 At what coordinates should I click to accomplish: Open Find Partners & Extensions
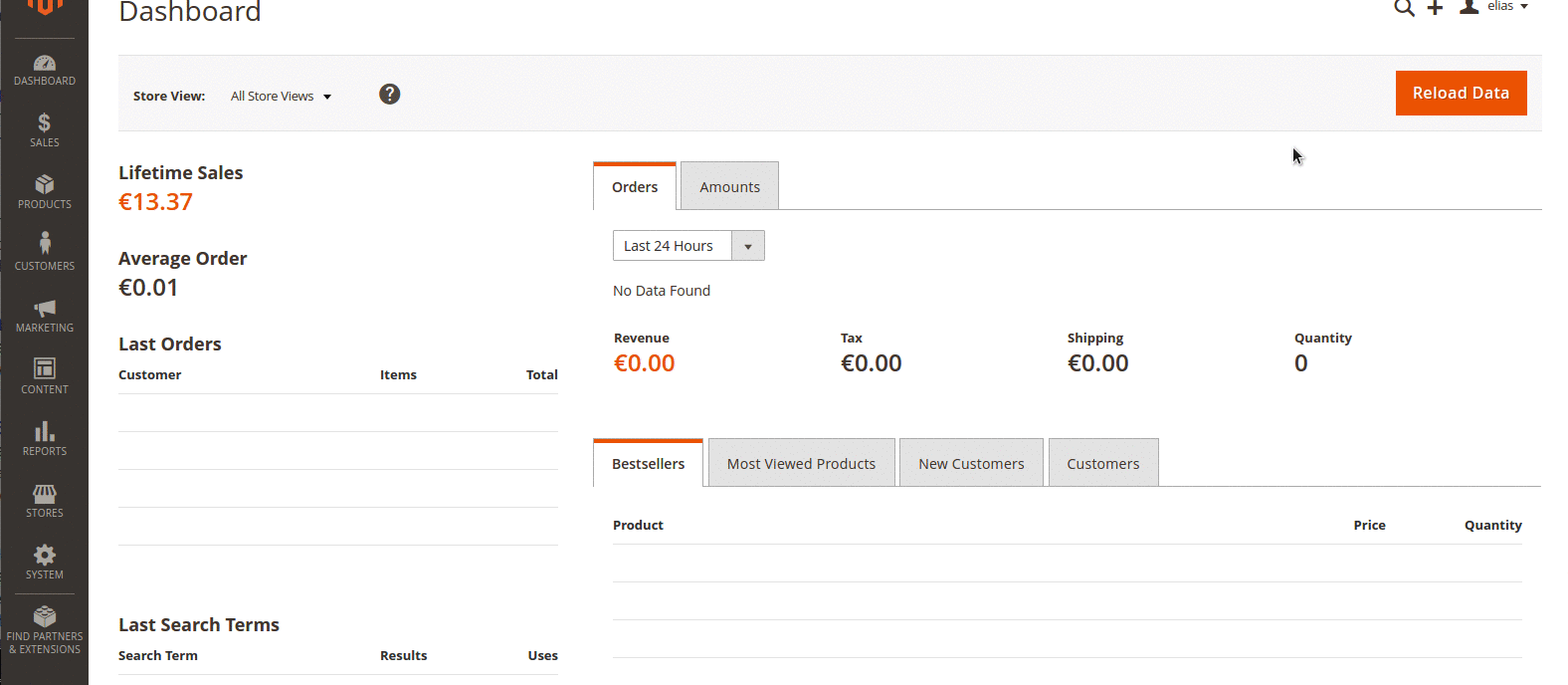45,629
